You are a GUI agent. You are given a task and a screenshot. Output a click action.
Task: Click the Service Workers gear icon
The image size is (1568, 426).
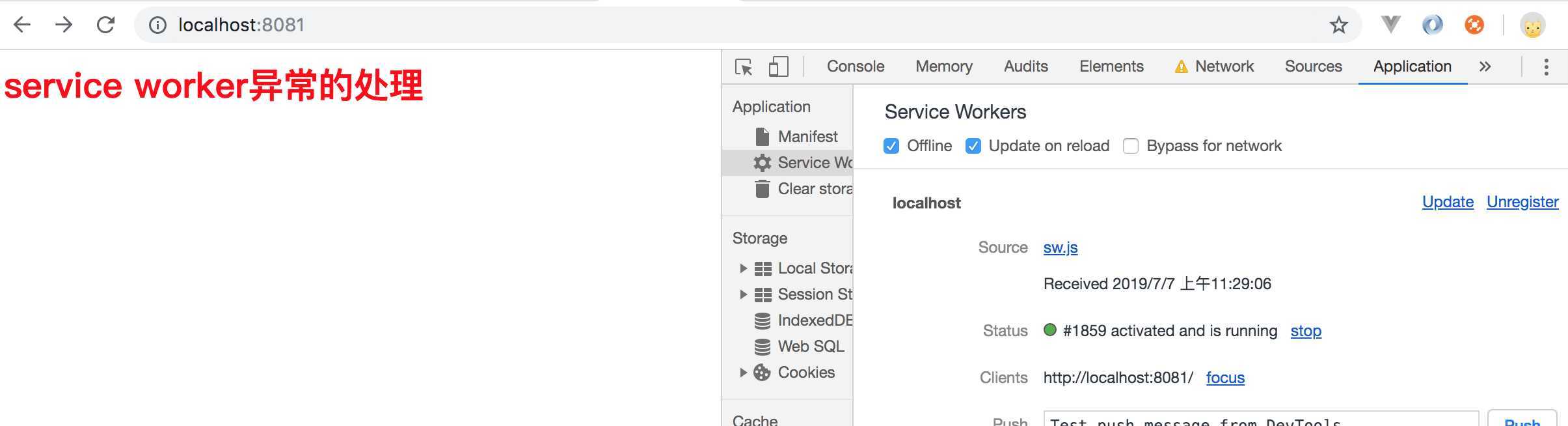point(763,162)
